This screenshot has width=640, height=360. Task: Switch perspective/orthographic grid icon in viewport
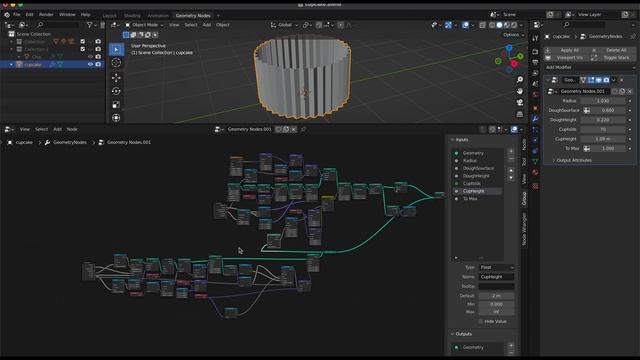point(520,114)
